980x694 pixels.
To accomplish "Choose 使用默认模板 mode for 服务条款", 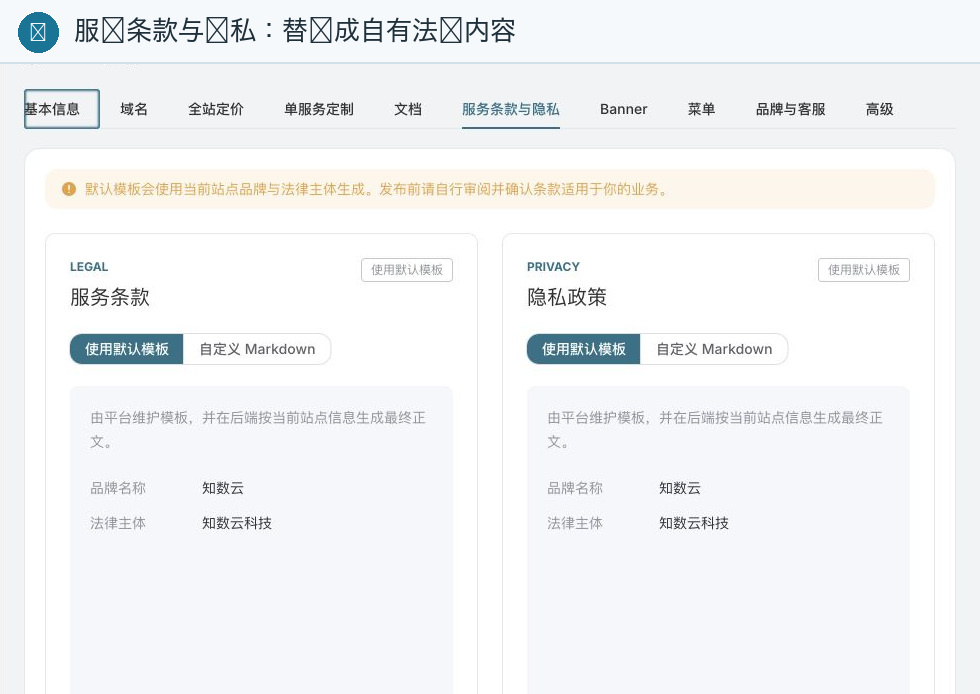I will pyautogui.click(x=127, y=349).
